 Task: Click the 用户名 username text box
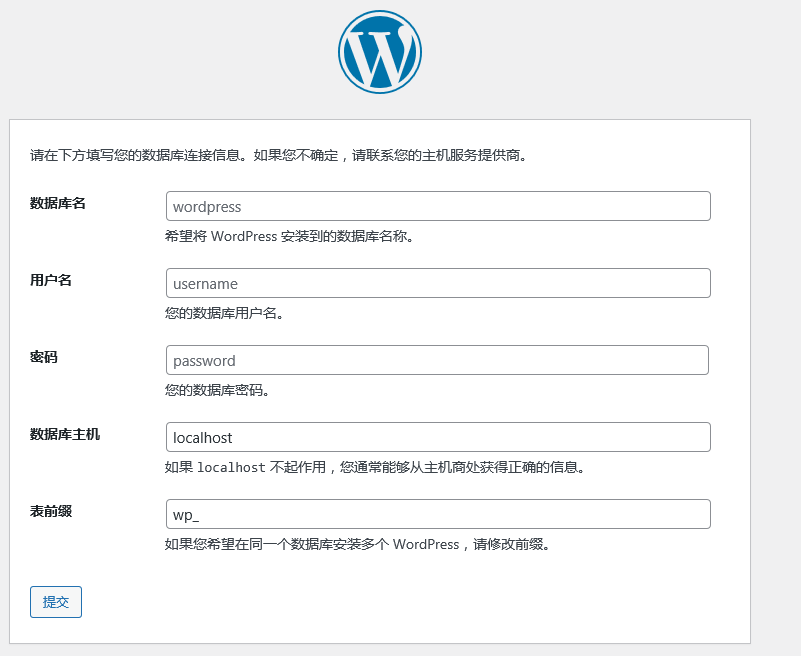[x=438, y=284]
